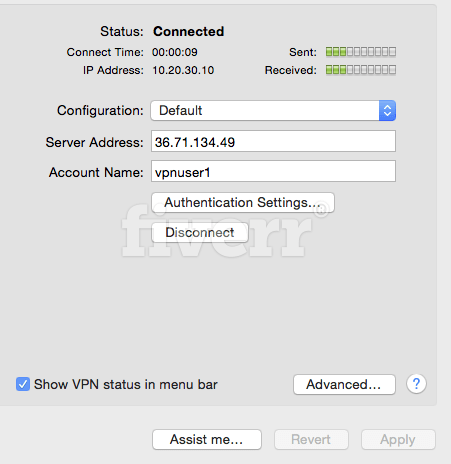The width and height of the screenshot is (451, 464).
Task: Click the Sent traffic indicator bar
Action: coord(361,52)
